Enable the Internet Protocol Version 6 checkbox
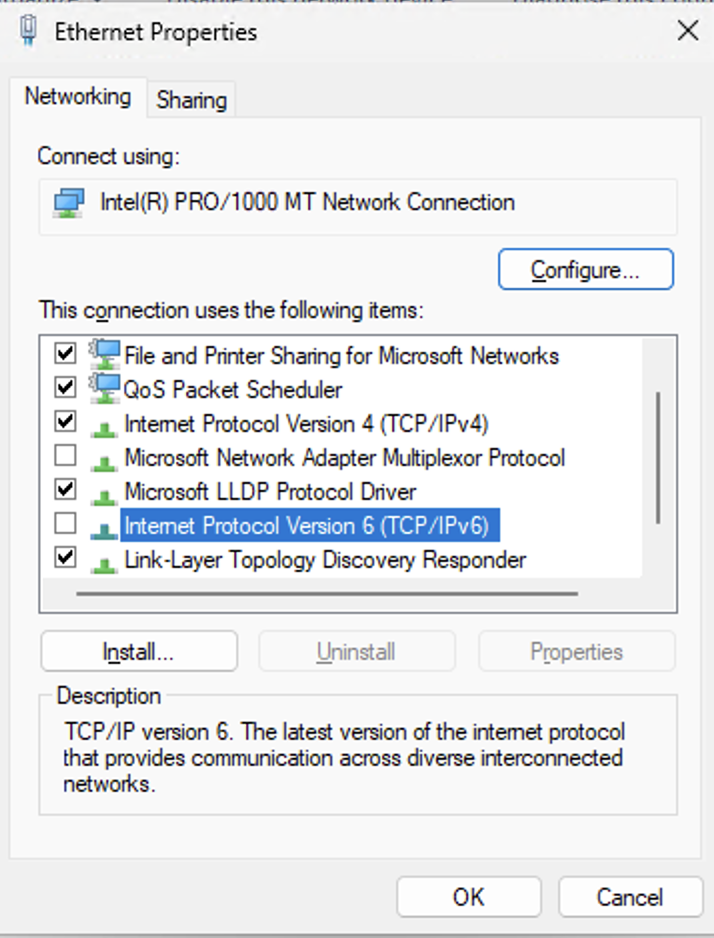 click(x=65, y=523)
